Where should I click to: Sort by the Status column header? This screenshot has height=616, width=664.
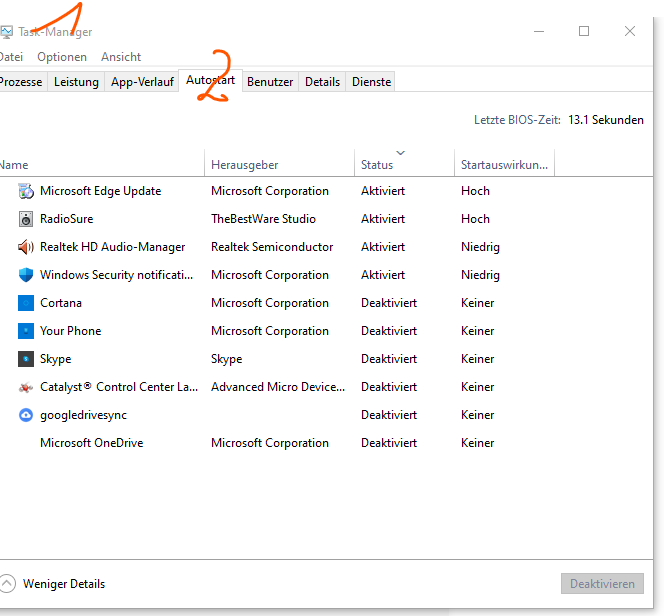click(x=404, y=163)
